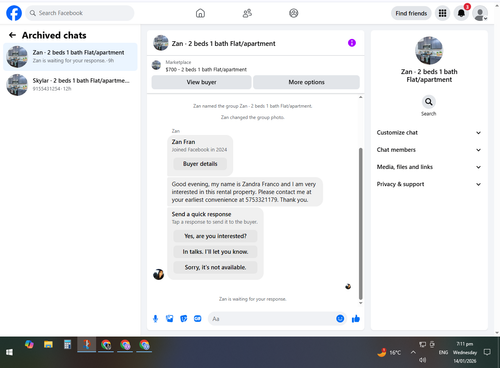Screen dimensions: 500x368
Task: Click 'Joined Facebook in 2024' text
Action: 199,150
